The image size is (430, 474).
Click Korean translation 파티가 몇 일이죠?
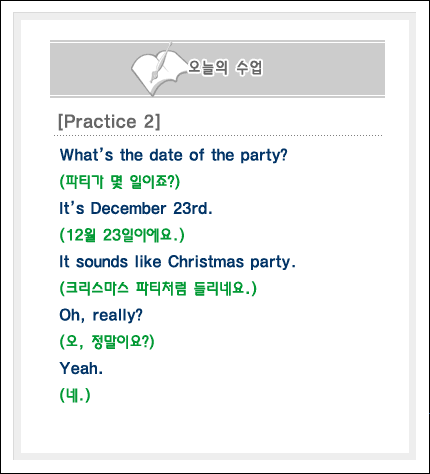pyautogui.click(x=120, y=182)
